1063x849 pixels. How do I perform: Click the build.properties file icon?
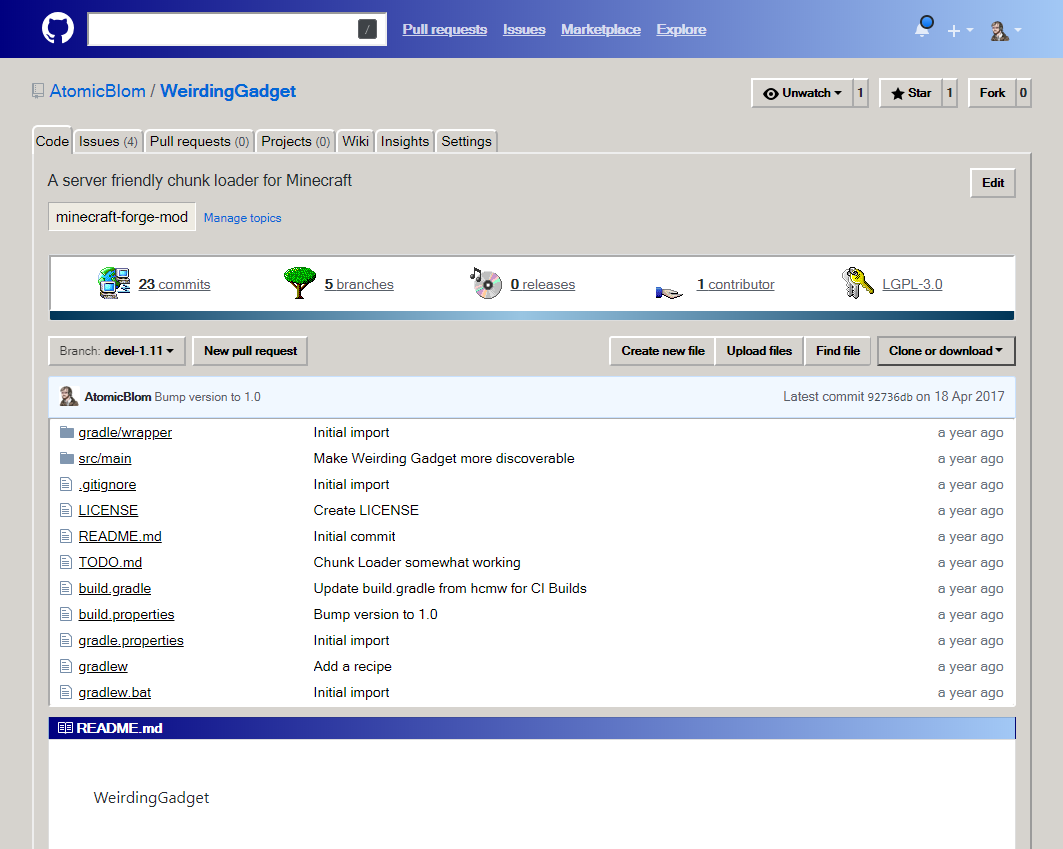click(66, 614)
